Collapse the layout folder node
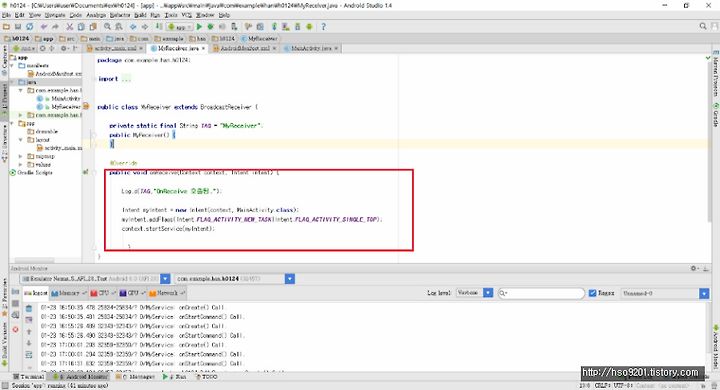720x390 pixels. pos(21,140)
